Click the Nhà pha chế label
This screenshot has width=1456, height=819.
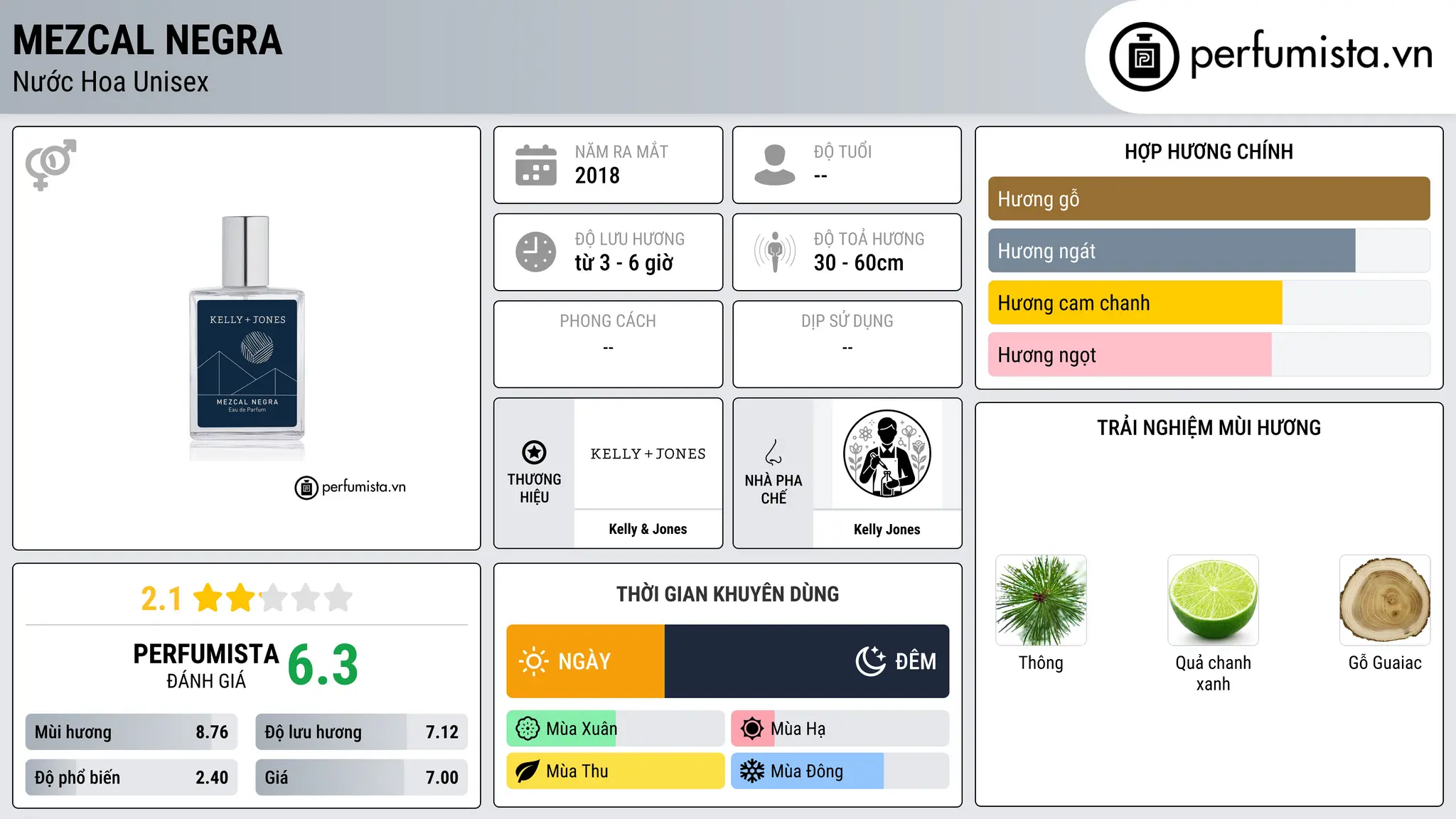click(x=773, y=489)
